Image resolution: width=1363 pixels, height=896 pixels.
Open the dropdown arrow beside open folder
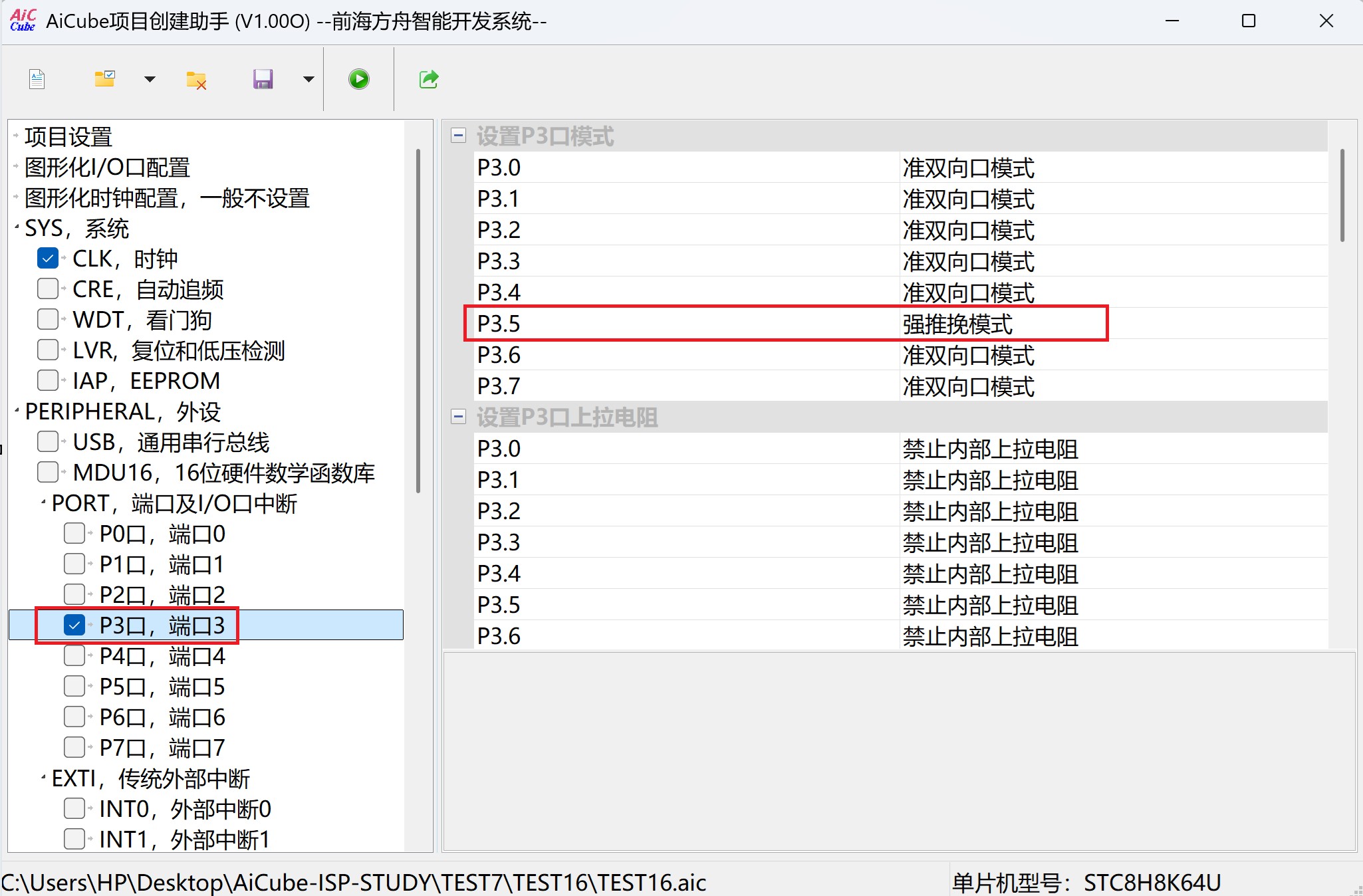(x=150, y=80)
